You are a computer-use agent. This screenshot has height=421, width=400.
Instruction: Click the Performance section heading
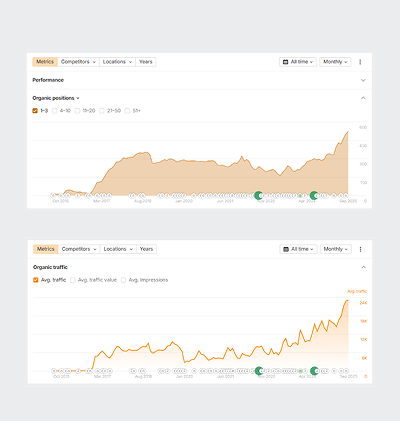[48, 80]
